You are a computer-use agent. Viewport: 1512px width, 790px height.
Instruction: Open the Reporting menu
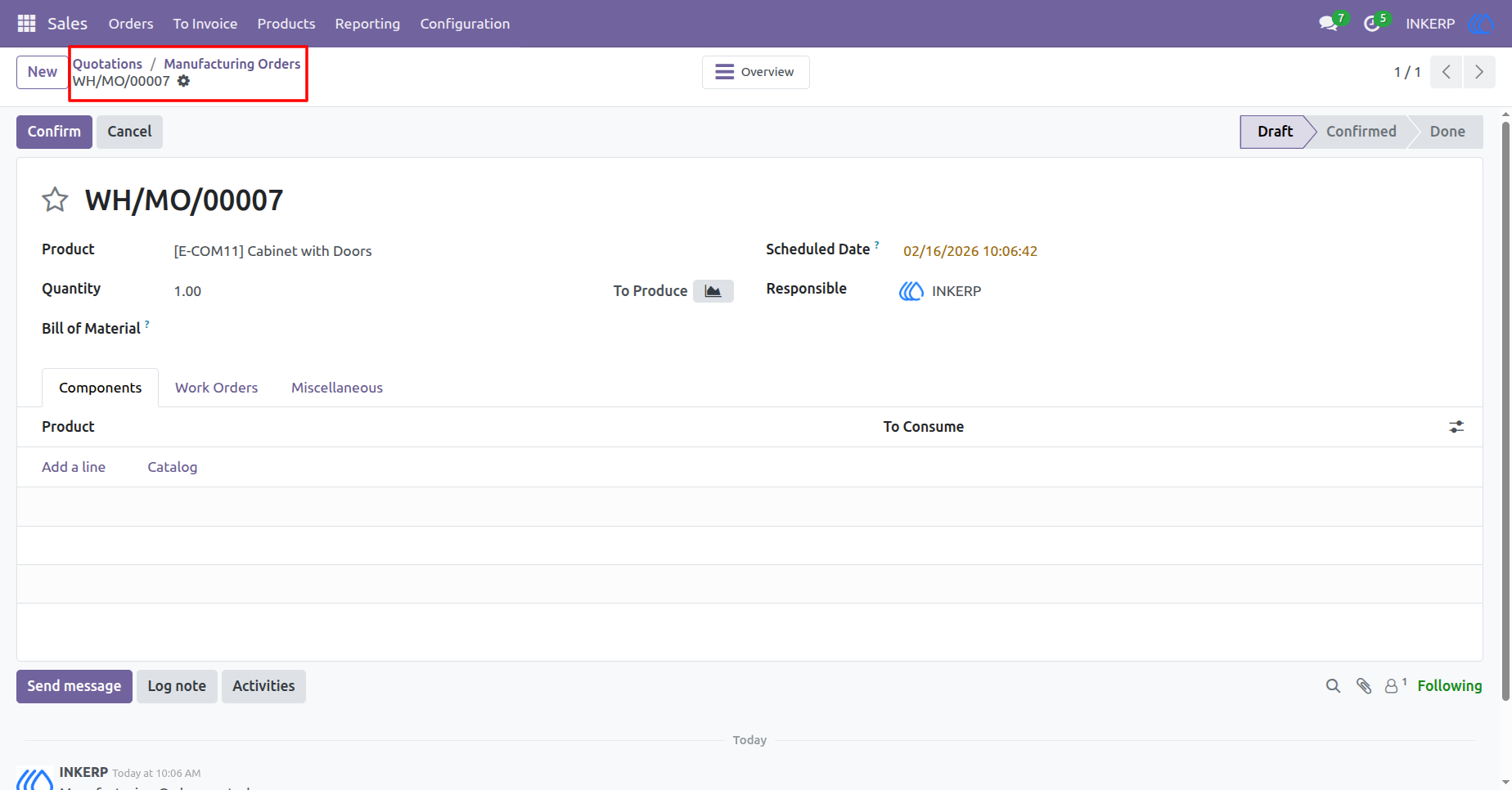[x=367, y=24]
